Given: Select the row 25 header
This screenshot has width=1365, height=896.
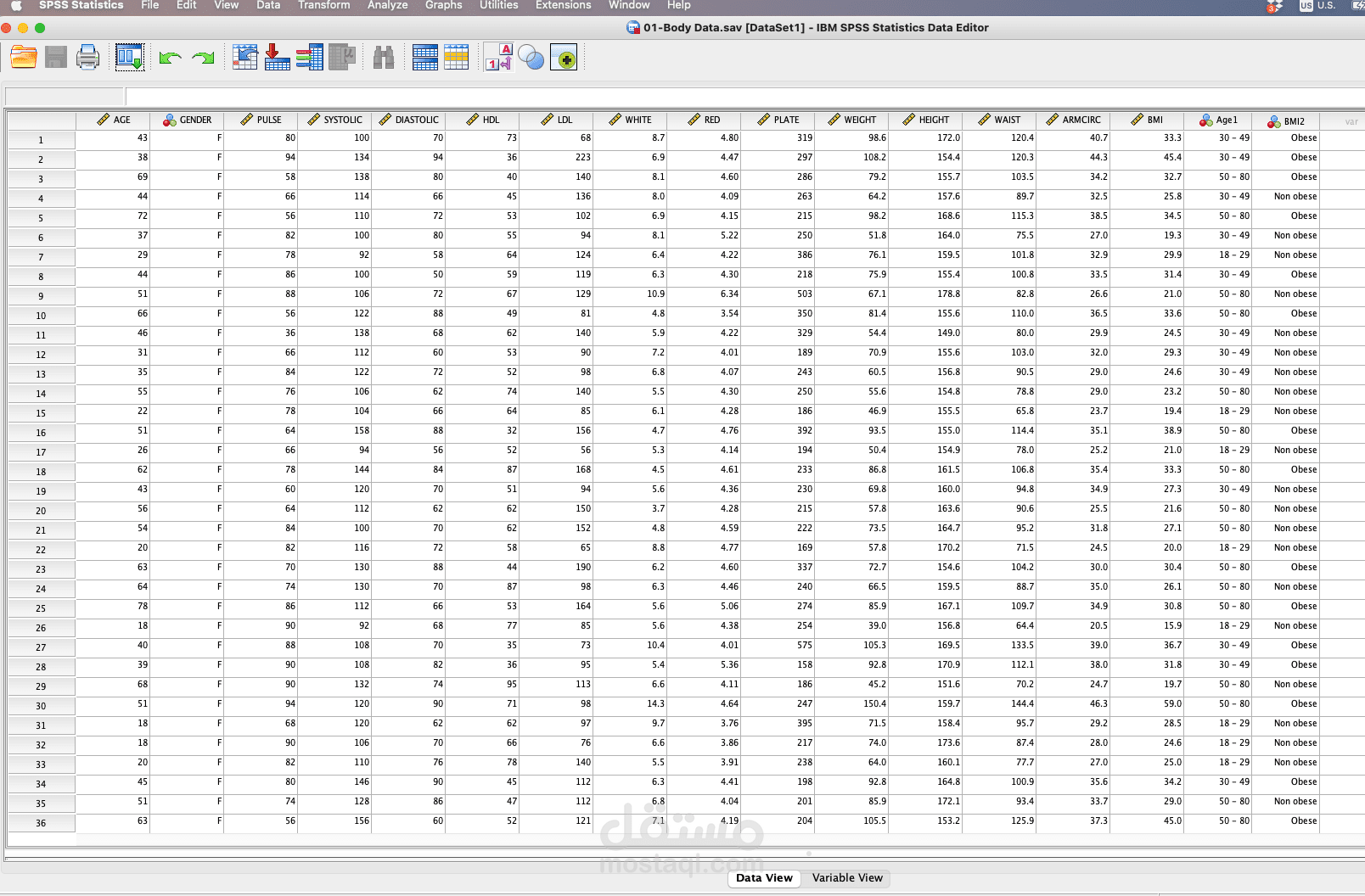Looking at the screenshot, I should (41, 608).
